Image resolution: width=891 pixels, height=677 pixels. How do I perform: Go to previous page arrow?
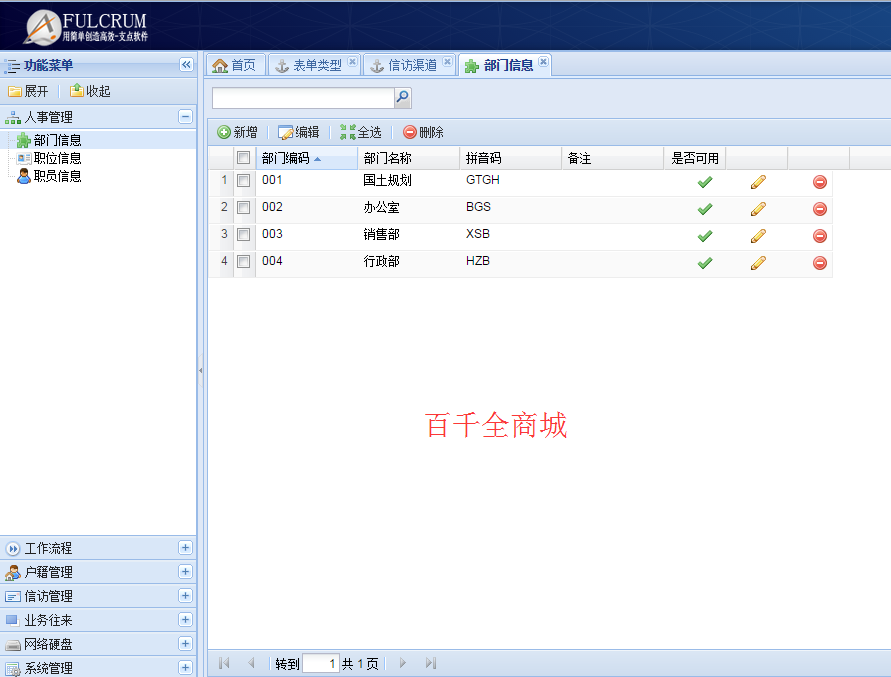[251, 663]
